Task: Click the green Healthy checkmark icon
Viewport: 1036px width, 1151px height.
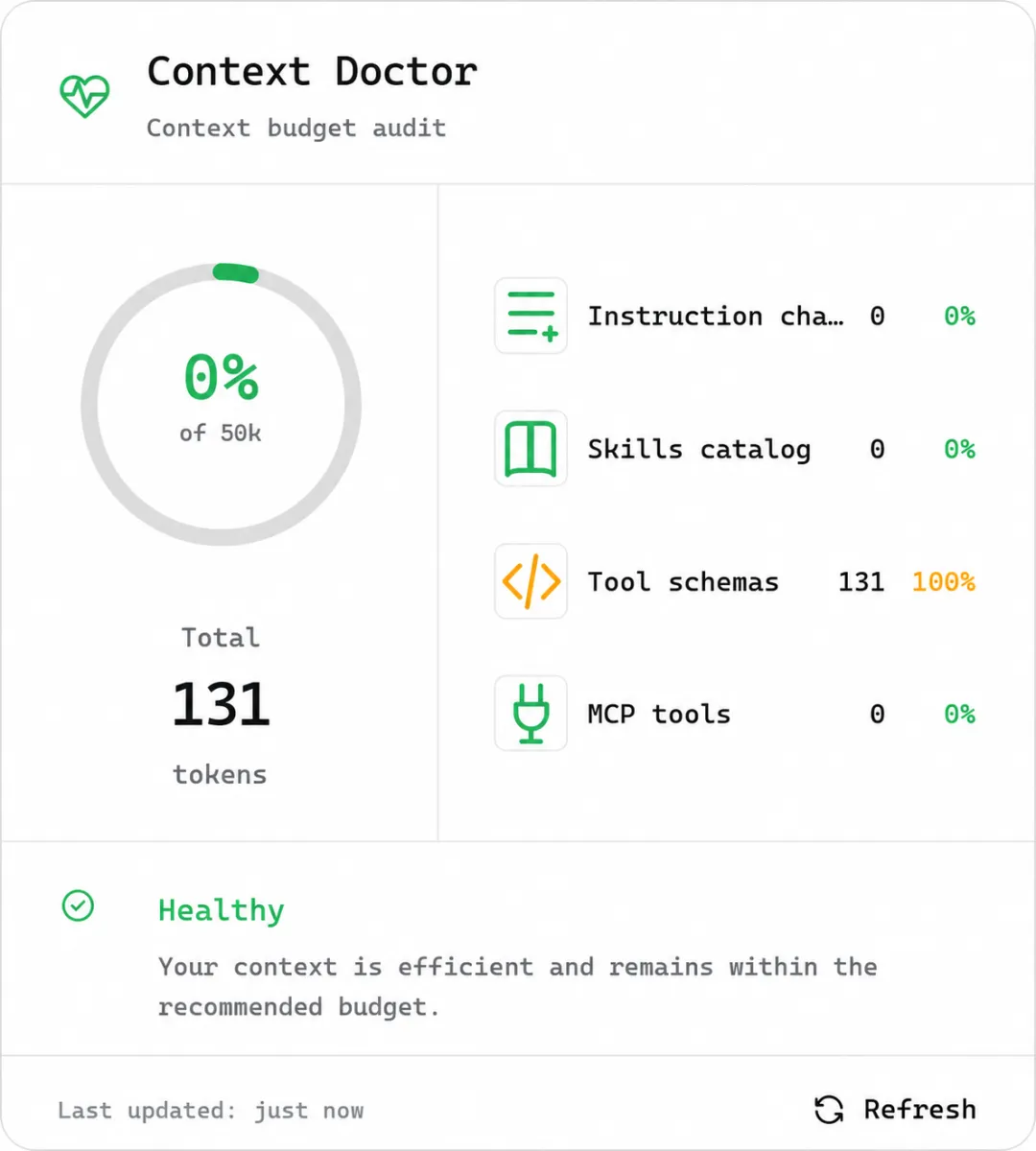Action: [x=78, y=905]
